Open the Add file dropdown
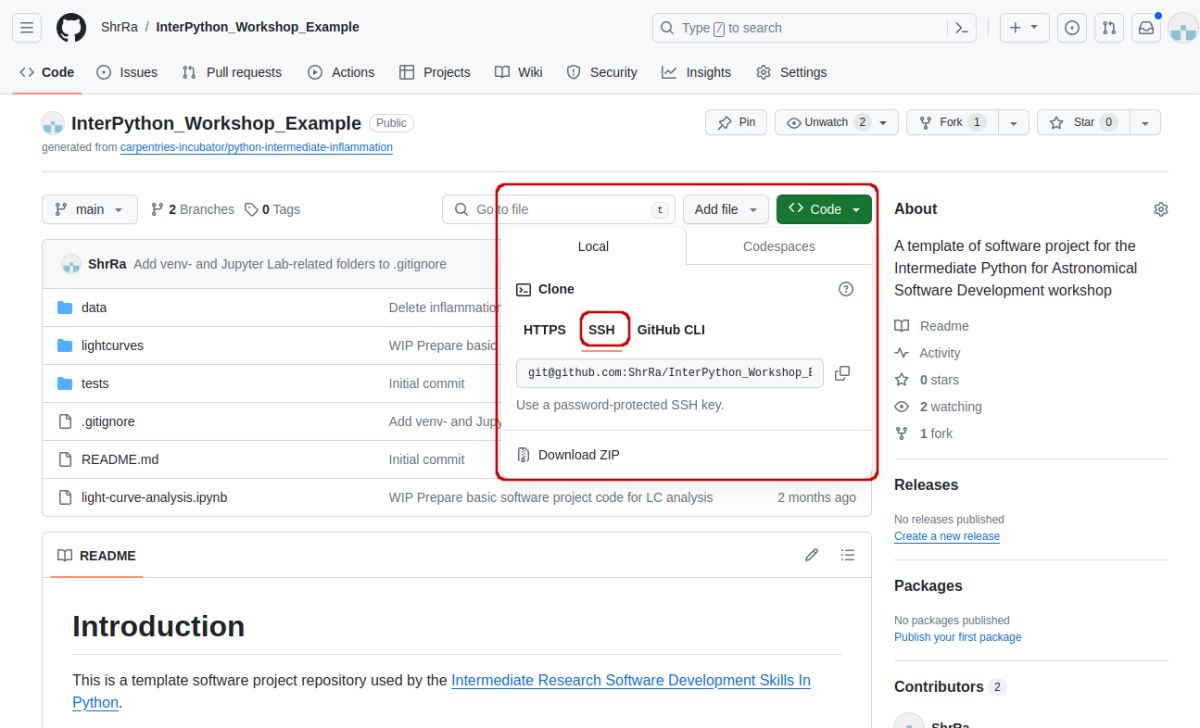This screenshot has height=728, width=1200. (726, 209)
